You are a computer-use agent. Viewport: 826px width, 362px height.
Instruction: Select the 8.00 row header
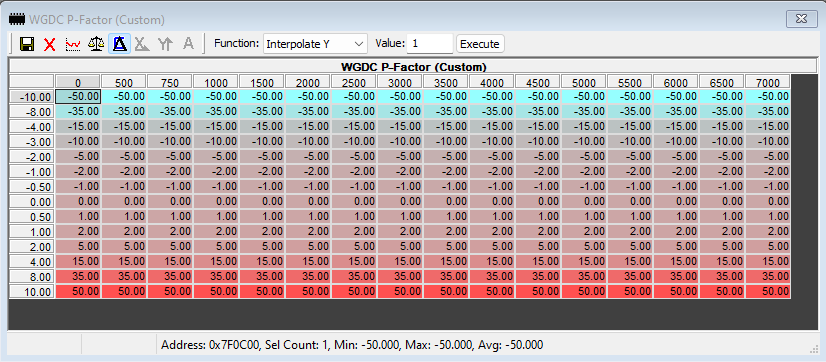pyautogui.click(x=32, y=277)
